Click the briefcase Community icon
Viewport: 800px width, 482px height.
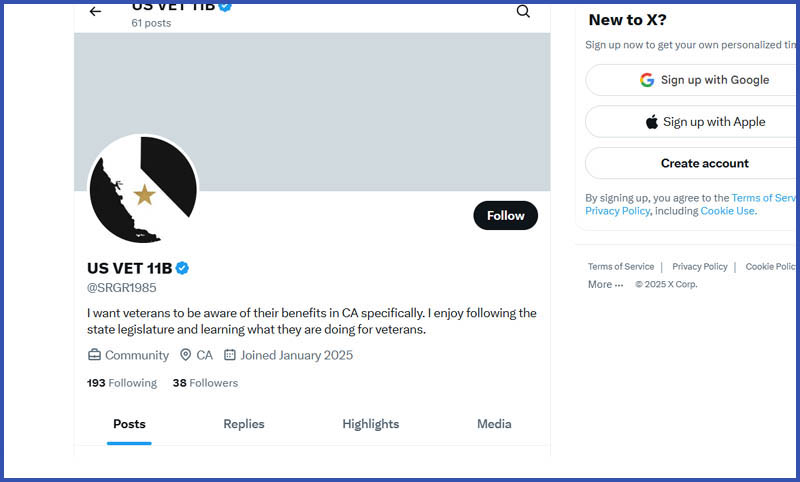pos(94,354)
